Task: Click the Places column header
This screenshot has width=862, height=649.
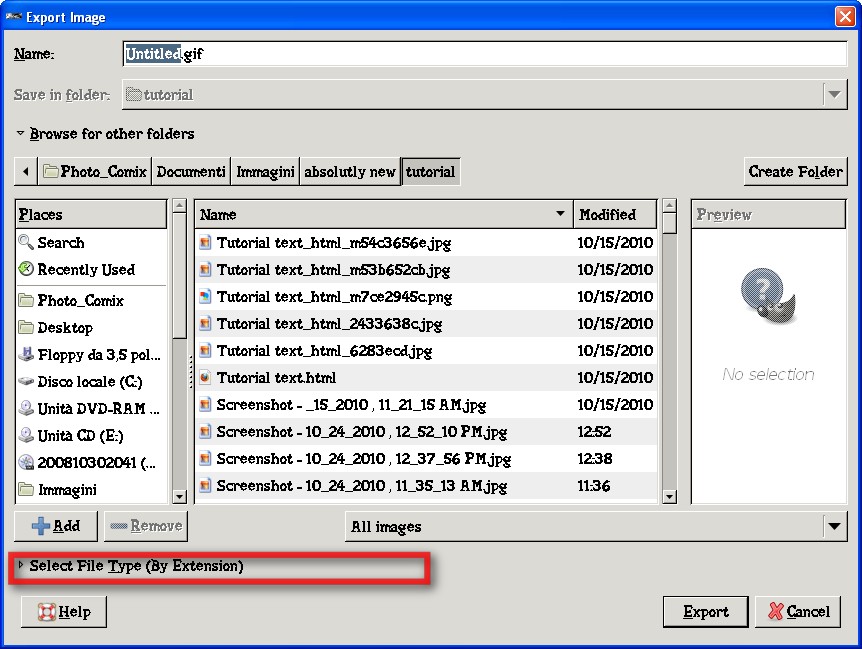Action: click(x=91, y=214)
